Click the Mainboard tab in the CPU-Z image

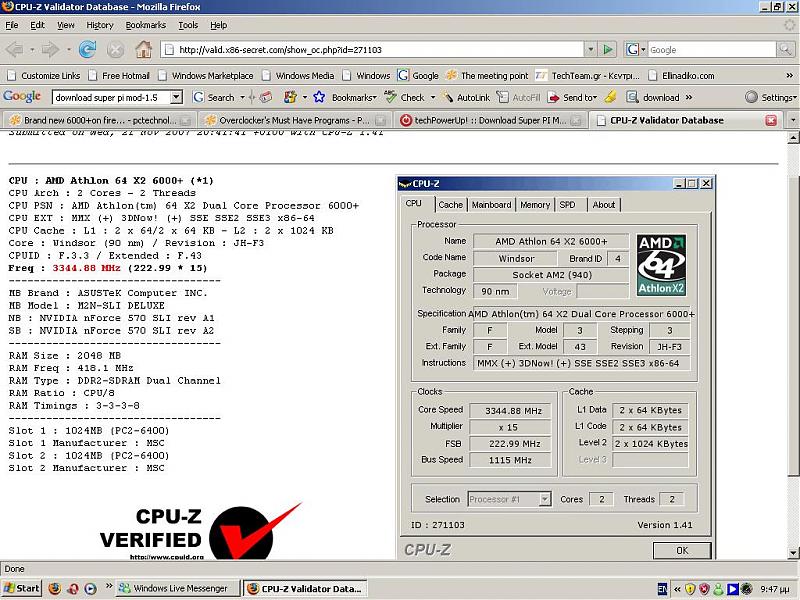tap(491, 205)
